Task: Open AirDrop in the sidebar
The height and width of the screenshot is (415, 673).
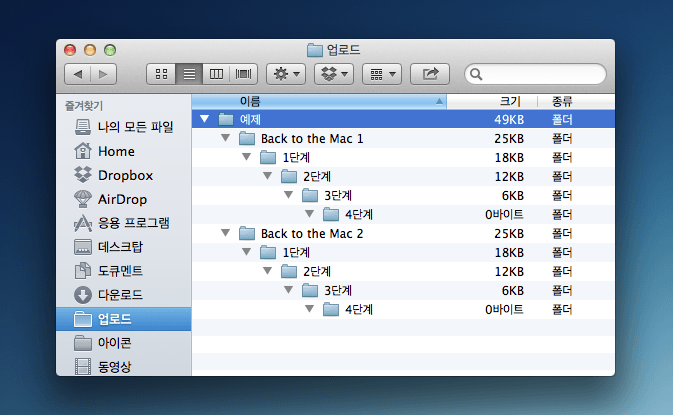Action: click(x=124, y=199)
